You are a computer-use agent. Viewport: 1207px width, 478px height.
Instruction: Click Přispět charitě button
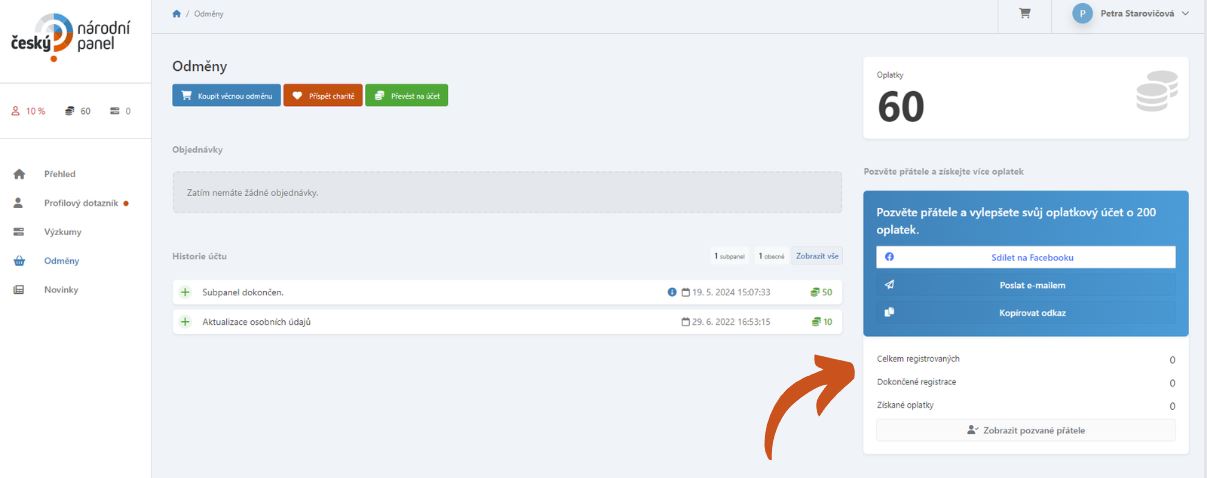(323, 95)
